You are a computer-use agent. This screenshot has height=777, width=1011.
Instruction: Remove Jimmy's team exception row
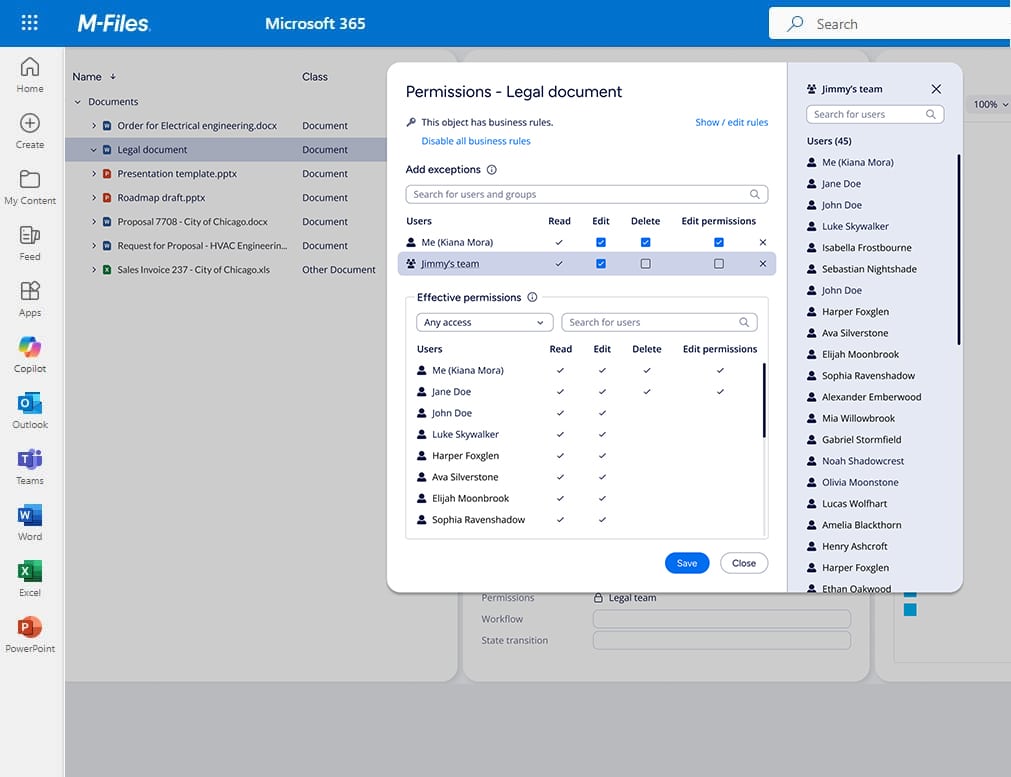pyautogui.click(x=763, y=264)
